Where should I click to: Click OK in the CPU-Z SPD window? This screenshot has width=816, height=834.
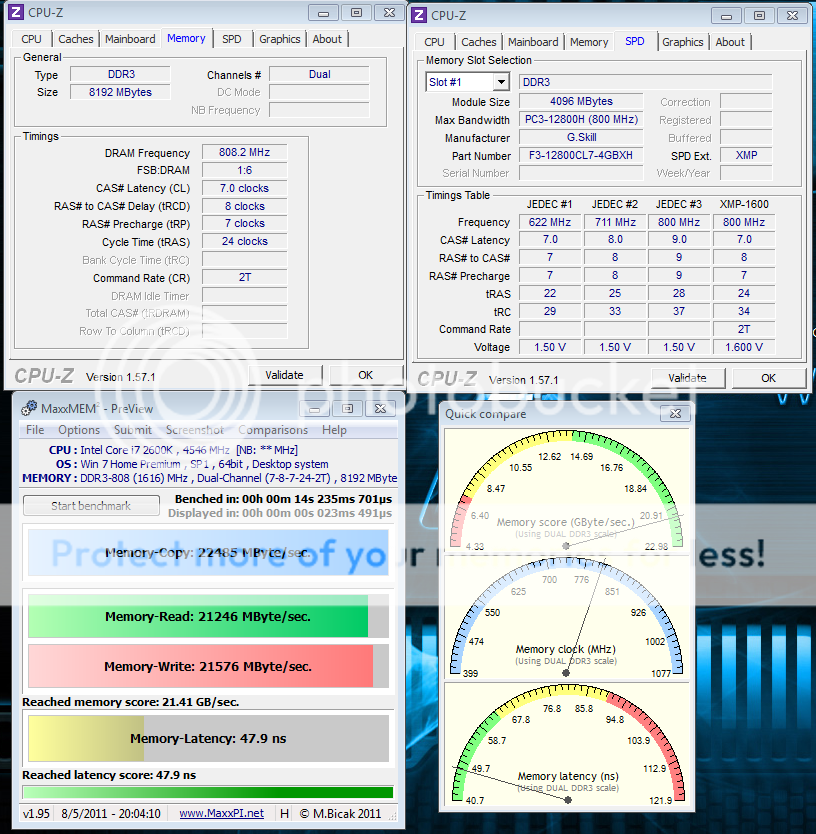pyautogui.click(x=768, y=378)
